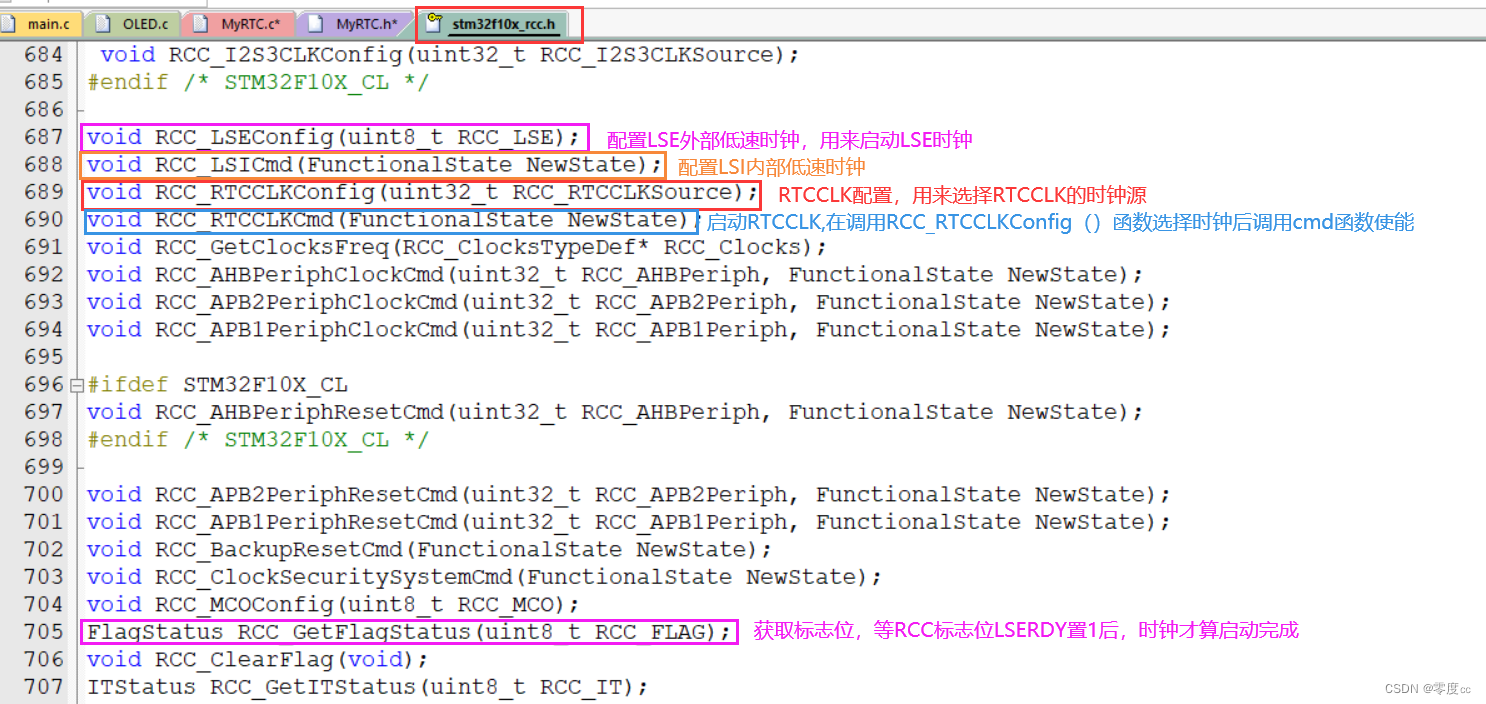Open the MyRTC.h* tab
The width and height of the screenshot is (1486, 704).
coord(356,22)
